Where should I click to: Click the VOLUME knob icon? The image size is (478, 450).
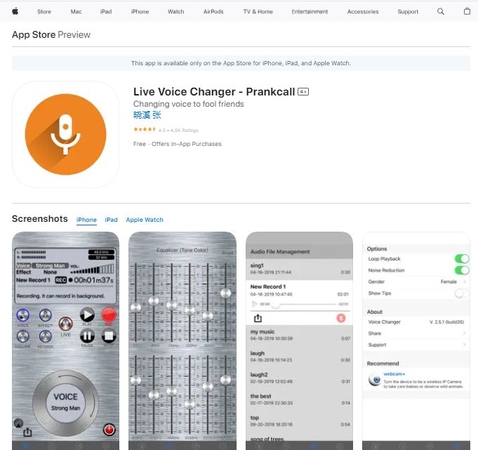pos(23,336)
